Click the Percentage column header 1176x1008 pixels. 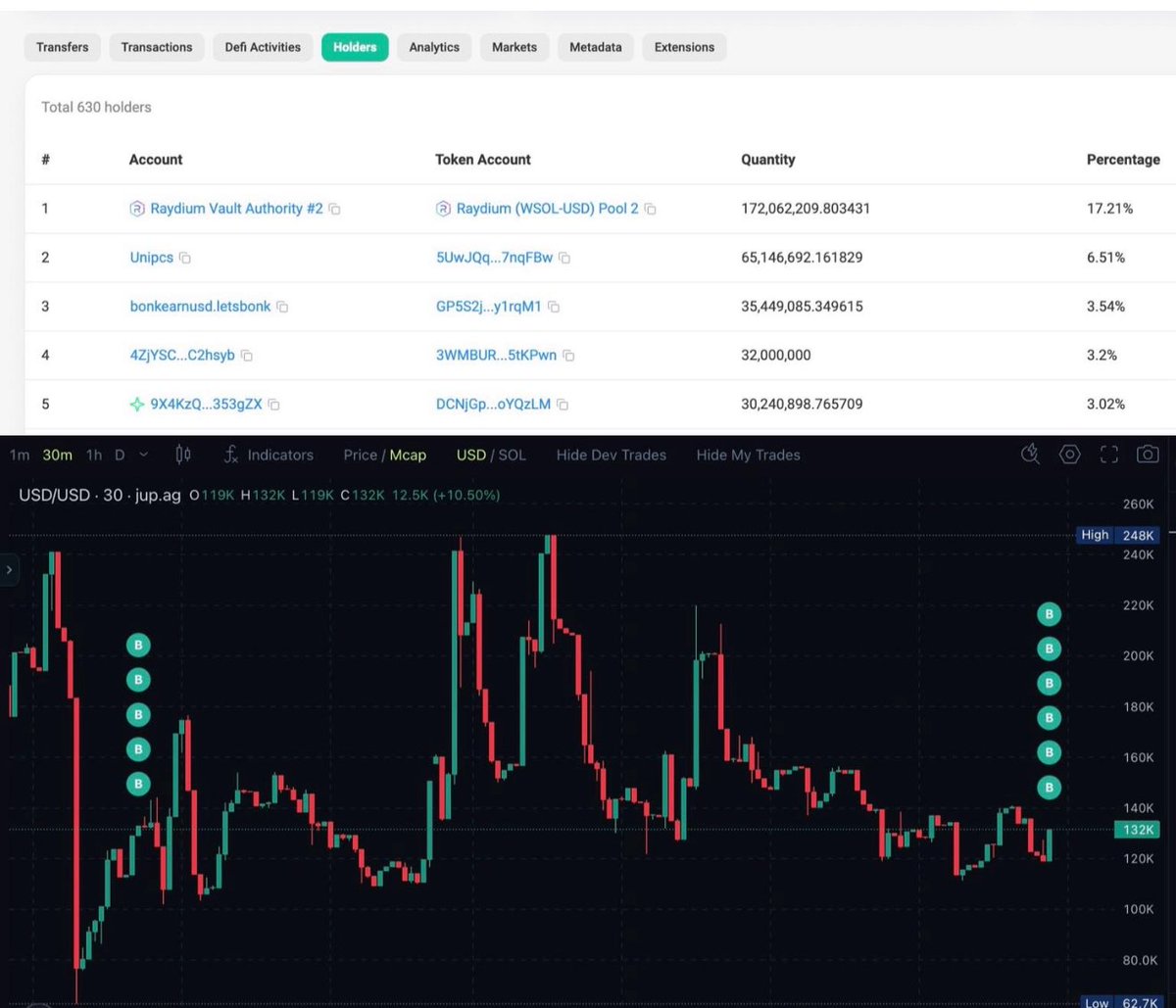[1123, 160]
